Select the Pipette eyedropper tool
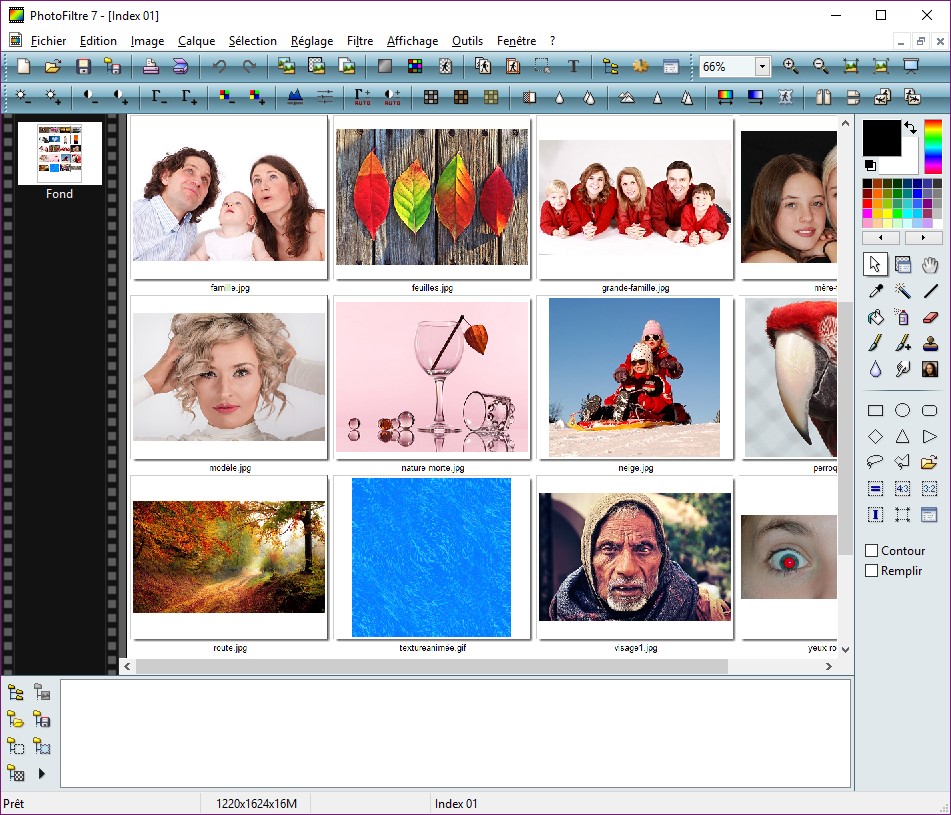This screenshot has height=815, width=951. [875, 291]
